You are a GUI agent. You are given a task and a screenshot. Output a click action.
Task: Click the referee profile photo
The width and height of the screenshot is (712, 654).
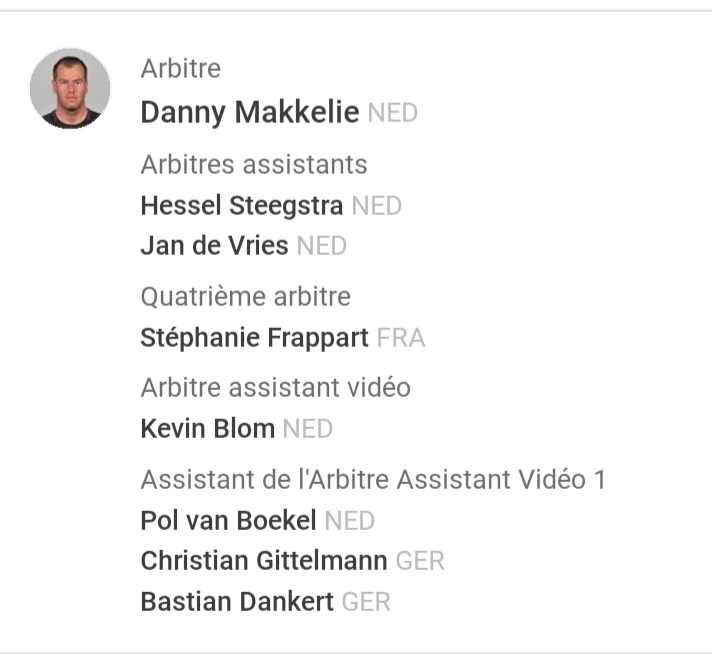(x=70, y=88)
